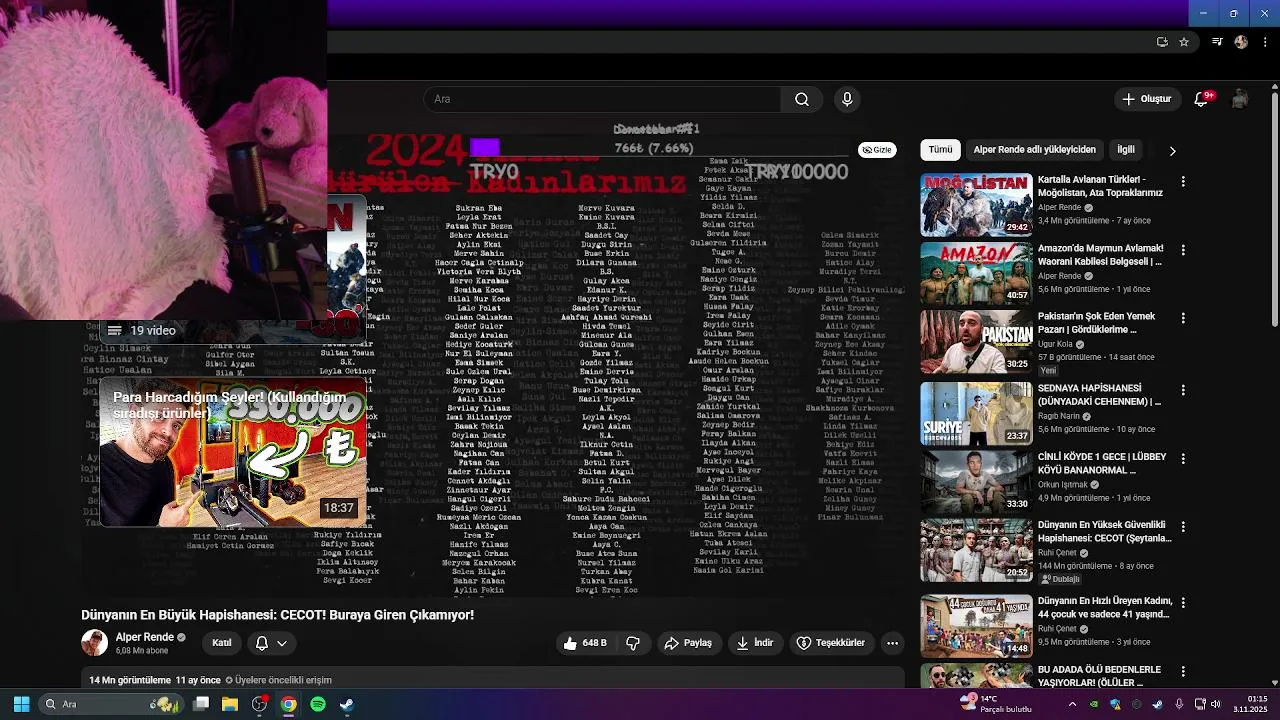Click Orkun Işıtmak channel name
The image size is (1280, 720).
pos(1063,485)
